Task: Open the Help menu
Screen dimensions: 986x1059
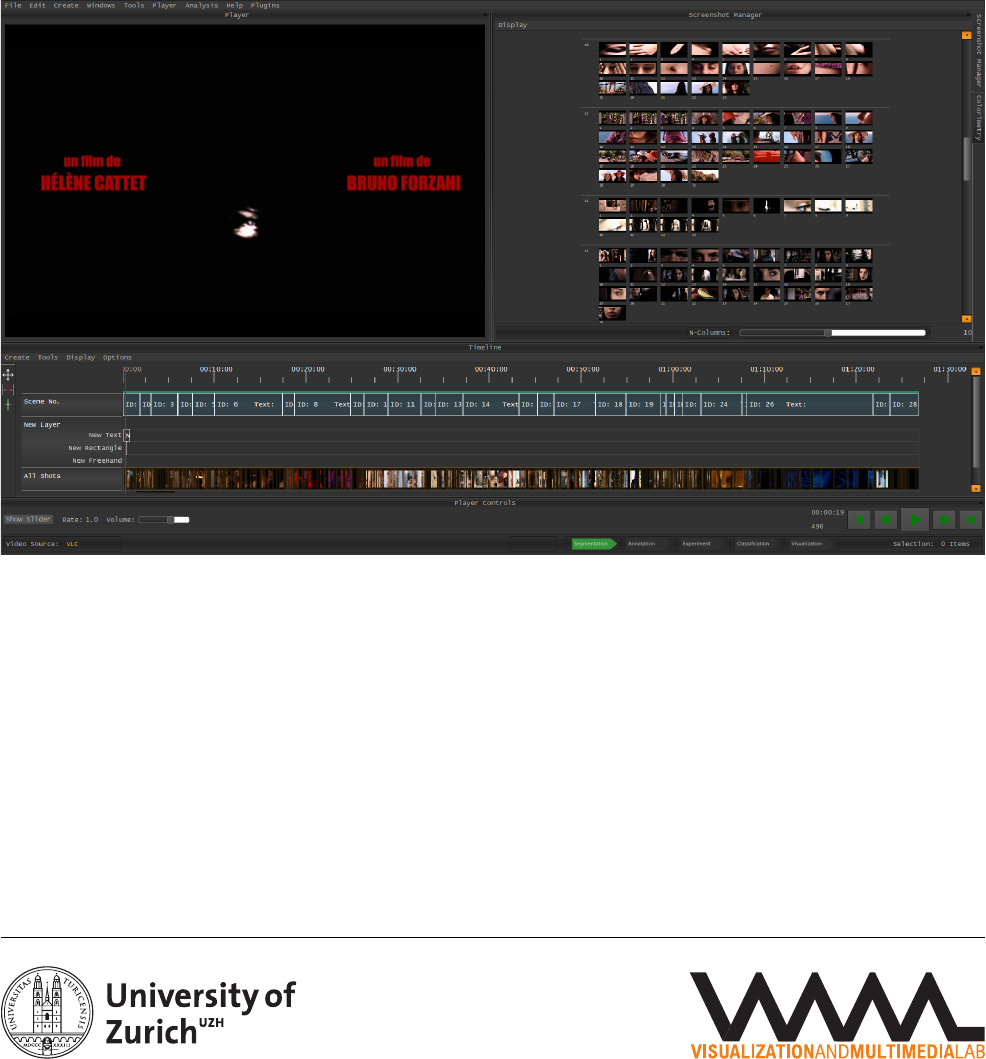Action: [234, 5]
